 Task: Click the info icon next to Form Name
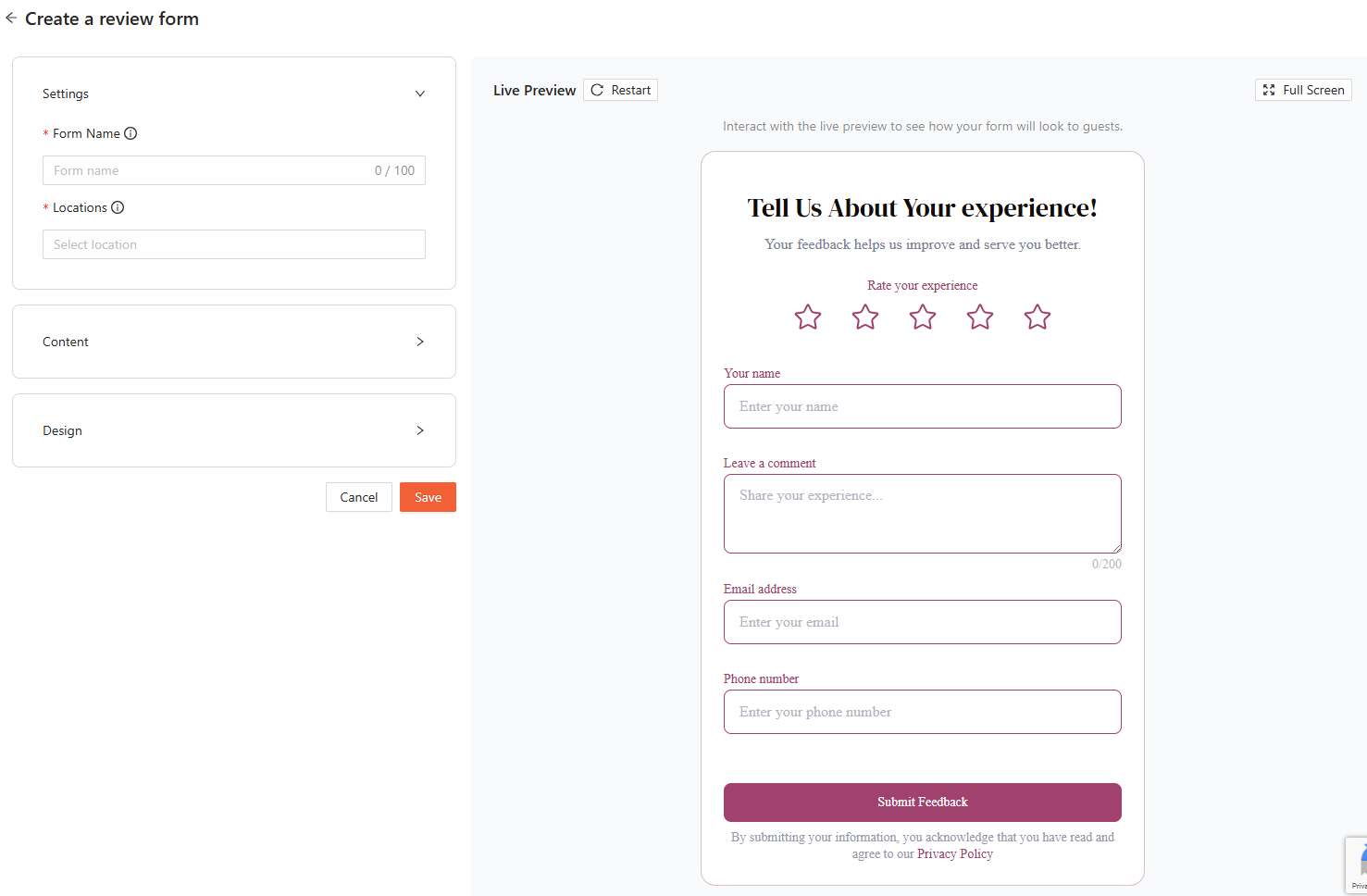tap(130, 133)
